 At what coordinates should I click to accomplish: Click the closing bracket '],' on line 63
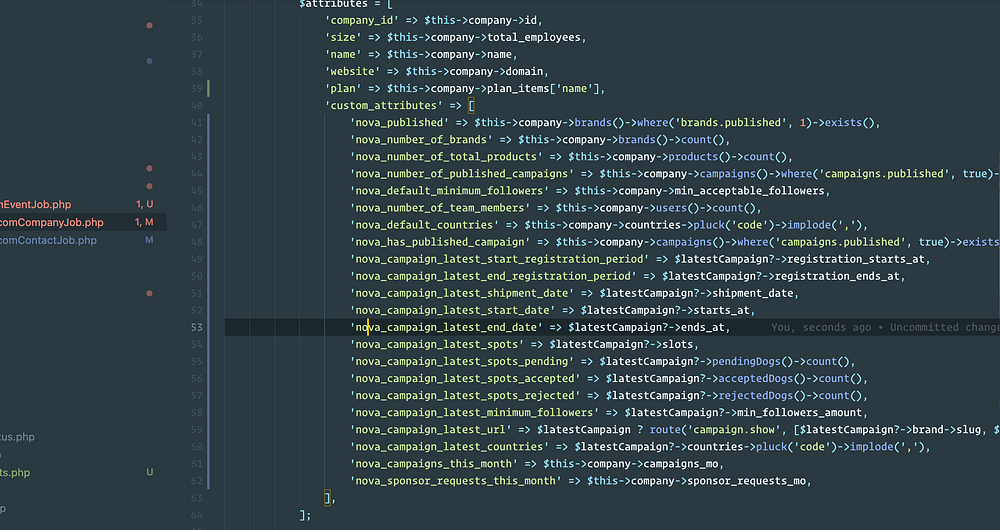(x=330, y=498)
